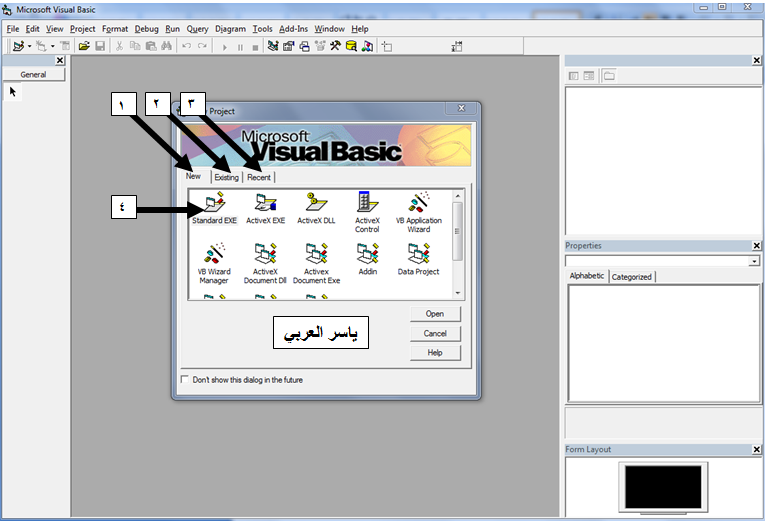
Task: Click the Save Project disk icon
Action: pyautogui.click(x=100, y=47)
